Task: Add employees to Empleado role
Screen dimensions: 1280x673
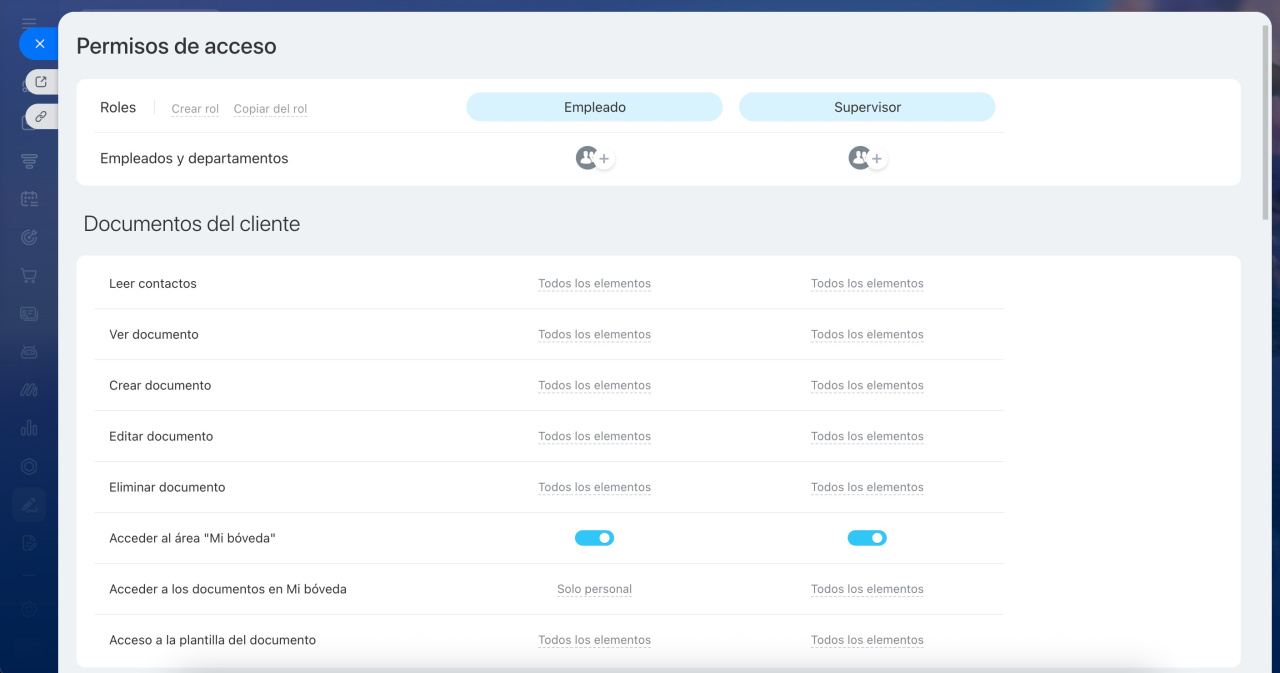Action: [604, 159]
